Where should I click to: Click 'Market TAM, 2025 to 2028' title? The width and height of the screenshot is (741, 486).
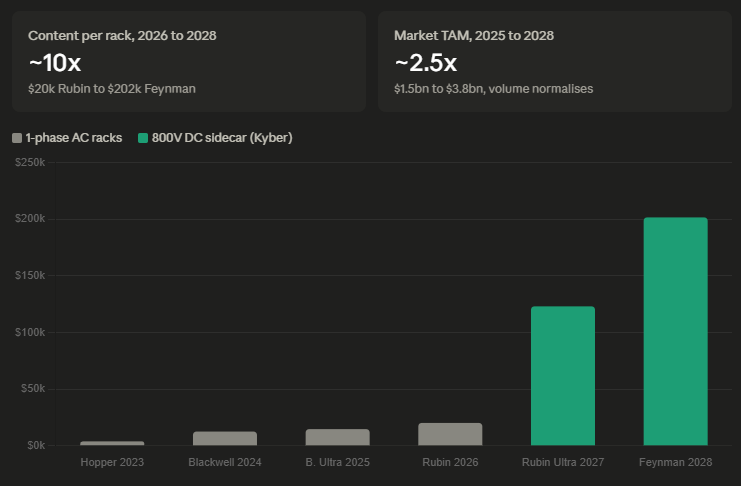pos(474,36)
